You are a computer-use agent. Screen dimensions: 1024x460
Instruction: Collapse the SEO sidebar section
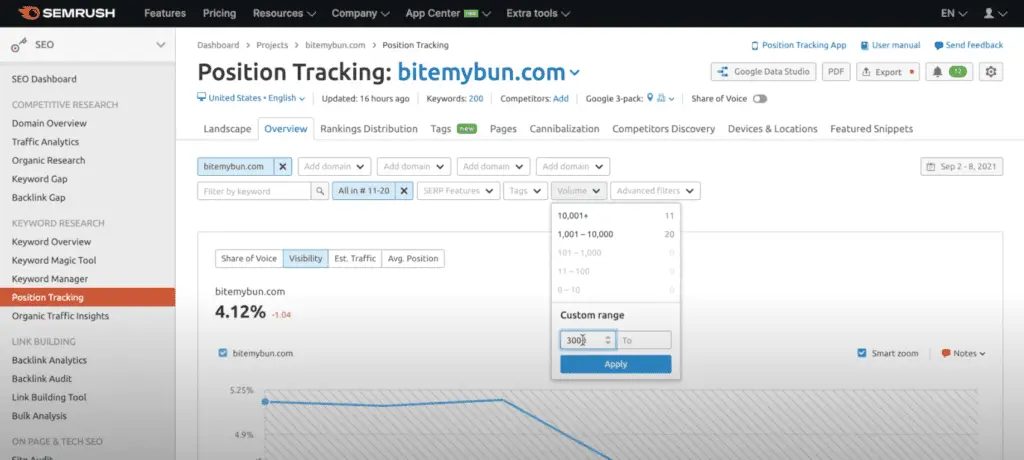coord(161,44)
